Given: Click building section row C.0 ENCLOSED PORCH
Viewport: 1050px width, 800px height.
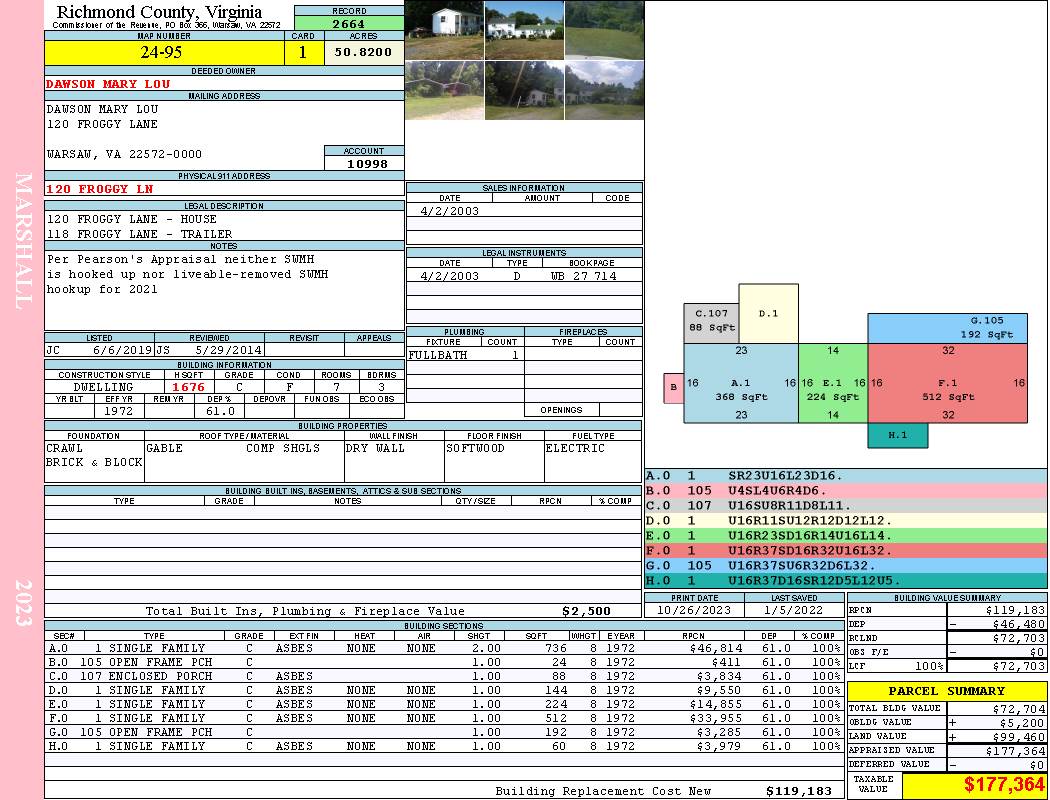Looking at the screenshot, I should tap(444, 676).
